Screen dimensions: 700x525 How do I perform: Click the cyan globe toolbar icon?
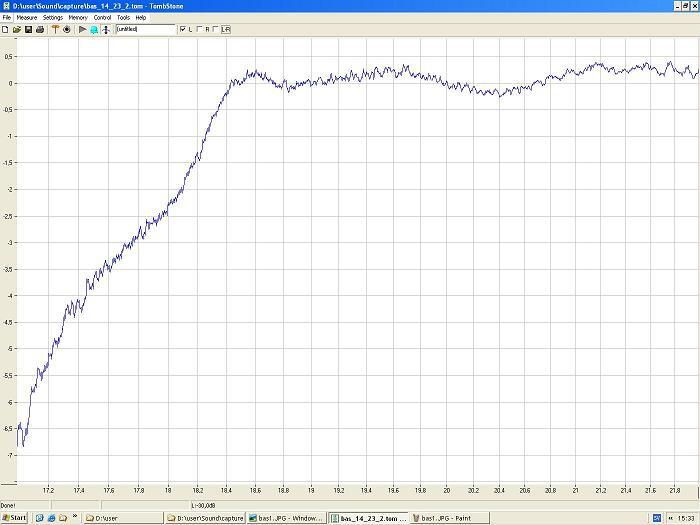[x=94, y=29]
